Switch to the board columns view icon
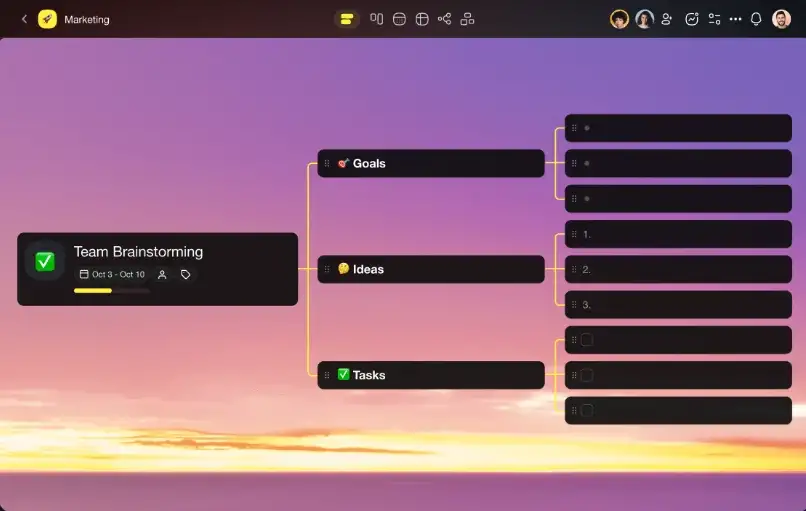The width and height of the screenshot is (806, 511). point(376,19)
